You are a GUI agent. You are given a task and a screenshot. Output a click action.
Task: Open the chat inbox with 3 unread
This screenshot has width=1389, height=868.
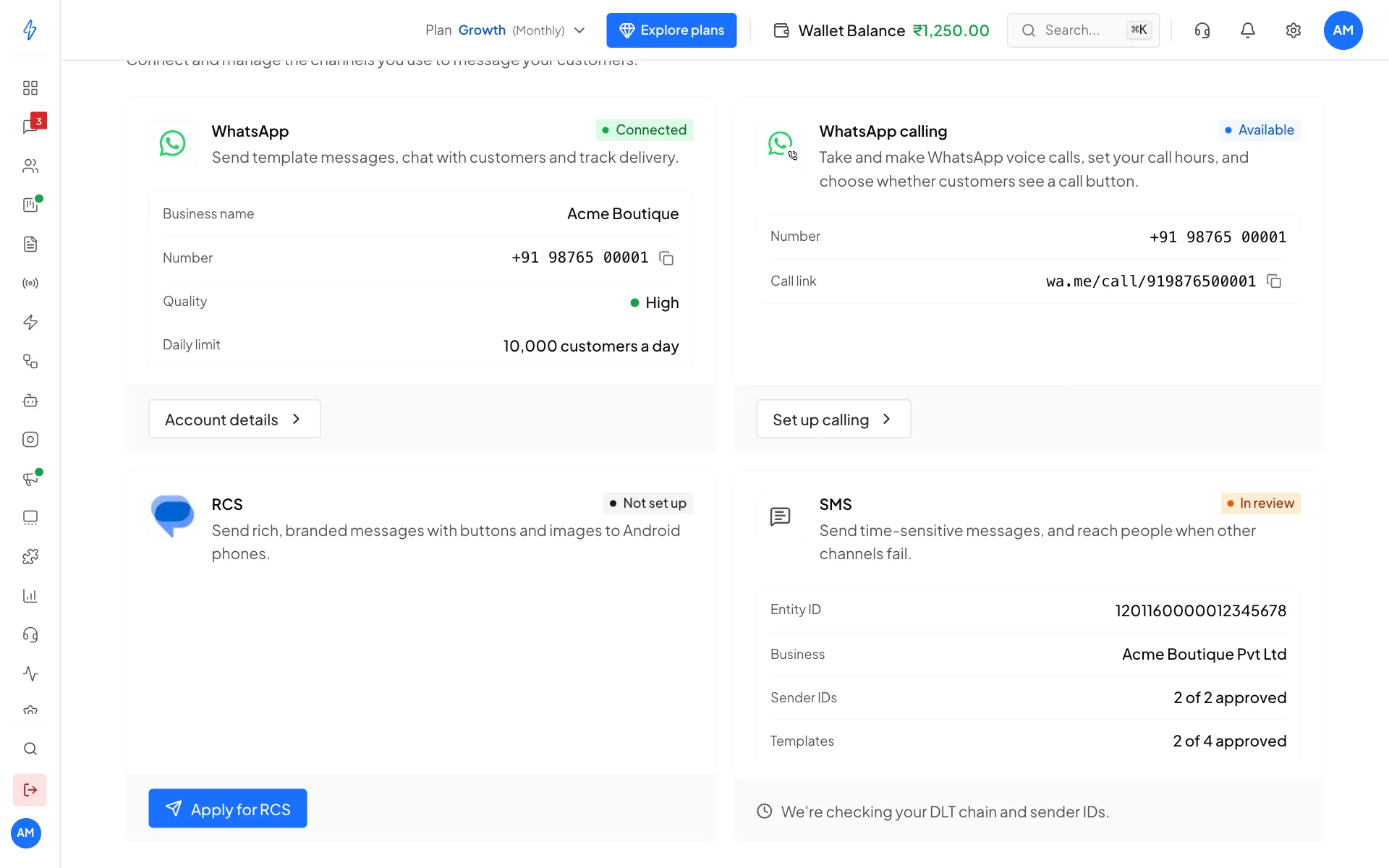[32, 125]
